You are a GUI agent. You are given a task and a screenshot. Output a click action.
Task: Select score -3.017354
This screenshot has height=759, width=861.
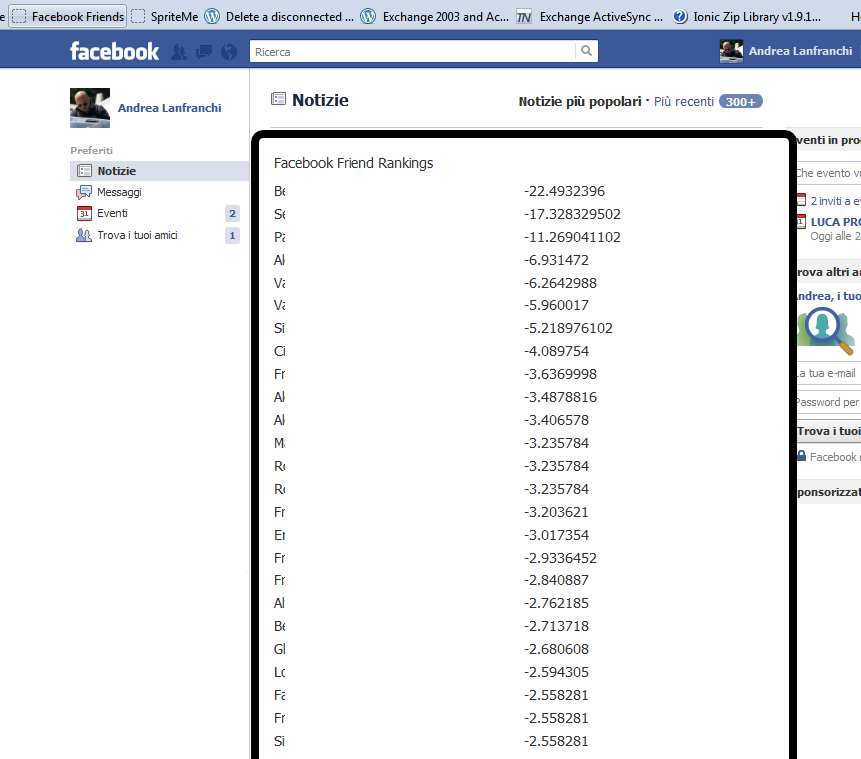(x=556, y=535)
